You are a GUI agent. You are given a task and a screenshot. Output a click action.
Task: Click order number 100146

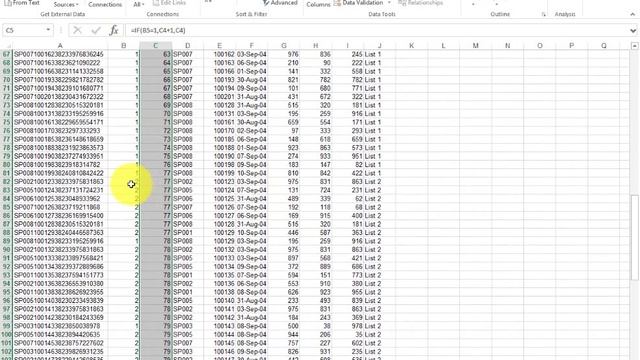pyautogui.click(x=219, y=351)
